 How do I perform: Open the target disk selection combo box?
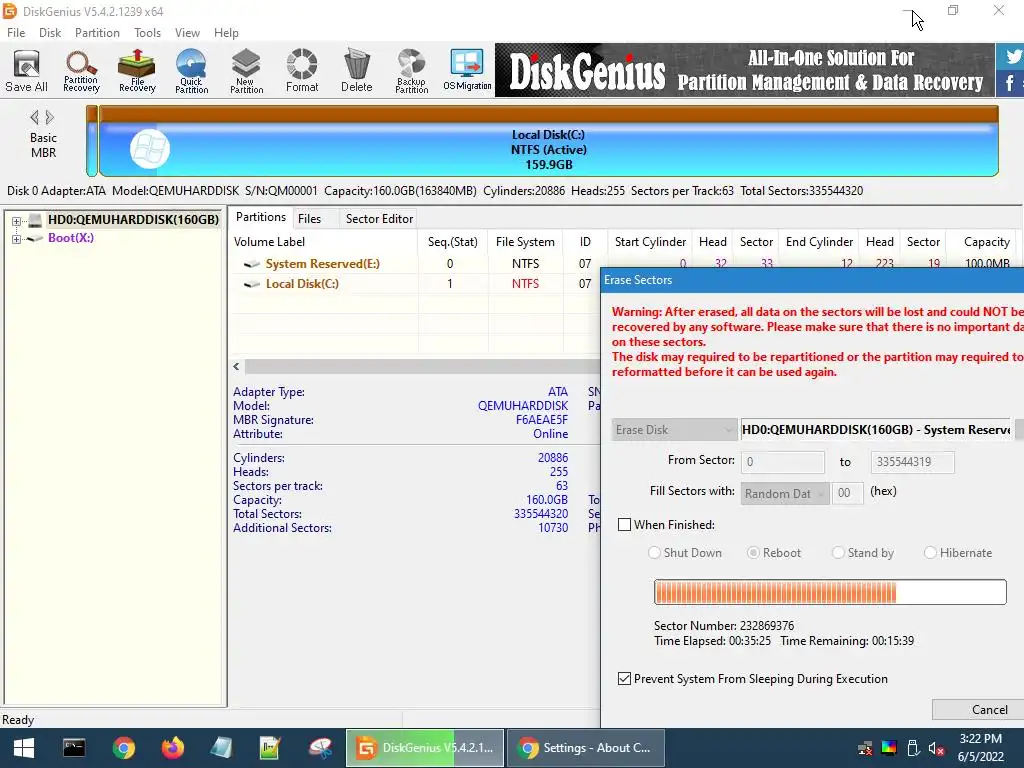[876, 430]
